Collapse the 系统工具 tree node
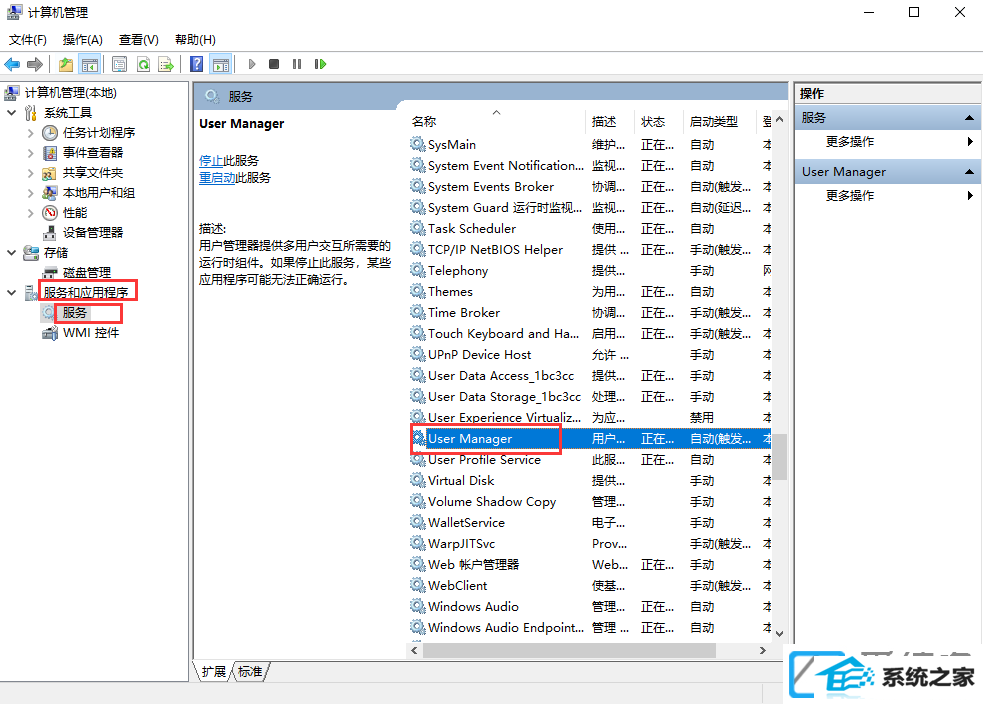This screenshot has height=704, width=983. (11, 113)
